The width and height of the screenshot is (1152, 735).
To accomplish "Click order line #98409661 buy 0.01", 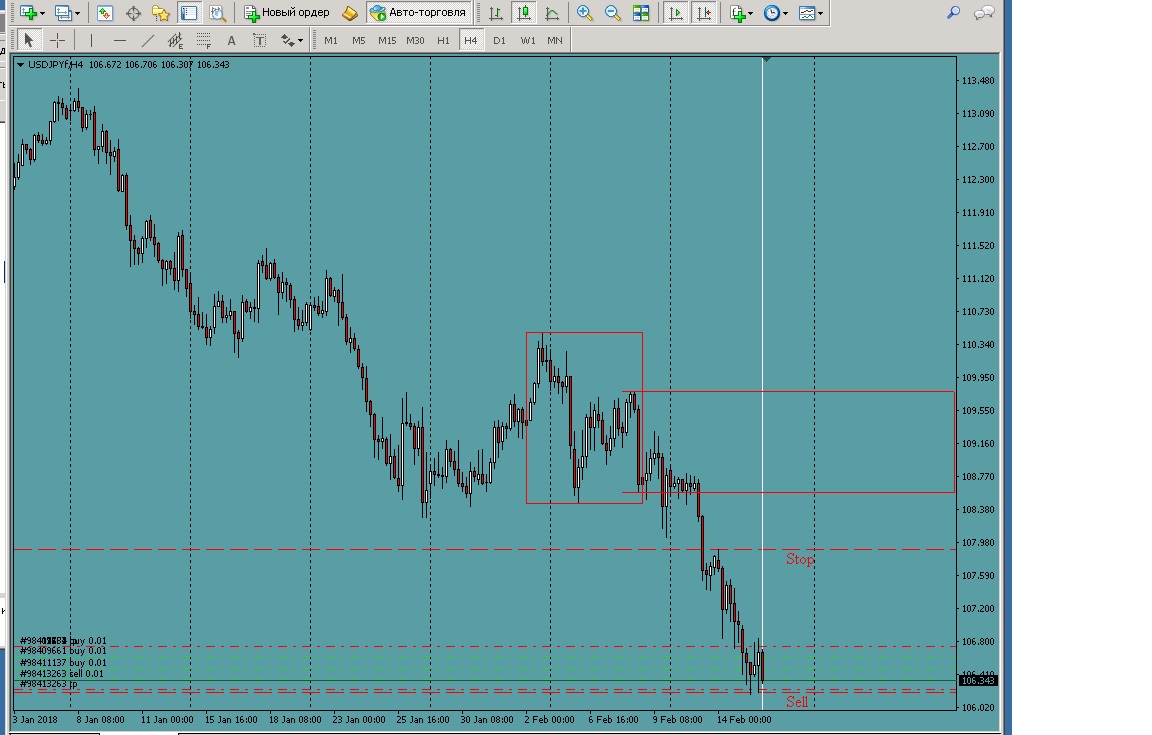I will tap(63, 650).
